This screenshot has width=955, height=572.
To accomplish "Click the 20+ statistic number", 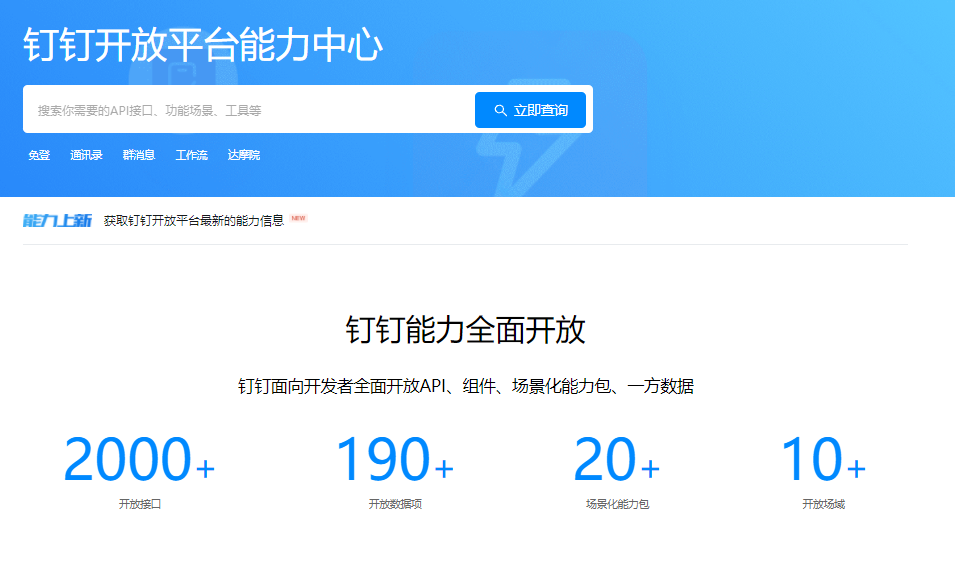I will 616,459.
